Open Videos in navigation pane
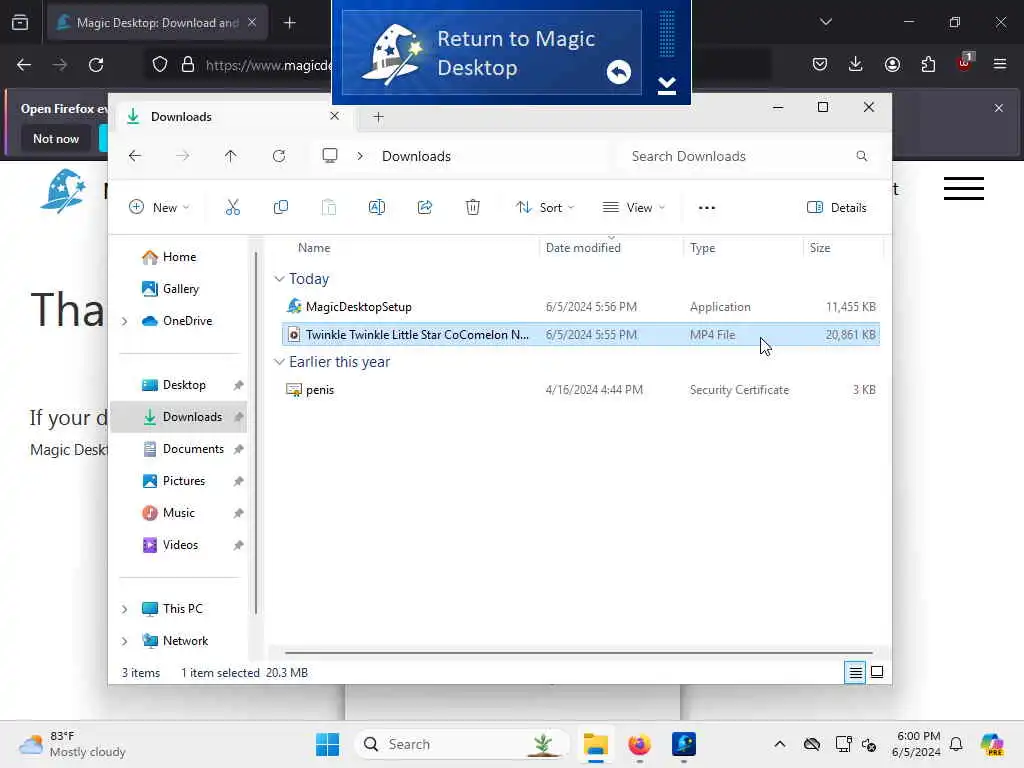 pos(179,545)
